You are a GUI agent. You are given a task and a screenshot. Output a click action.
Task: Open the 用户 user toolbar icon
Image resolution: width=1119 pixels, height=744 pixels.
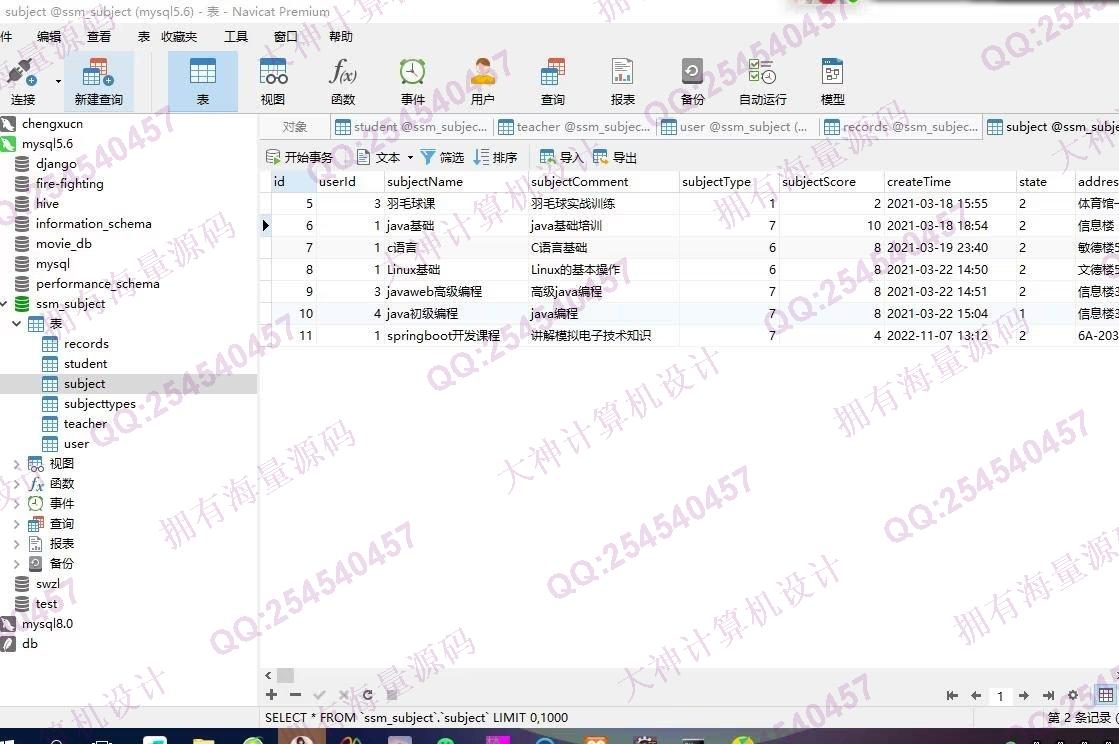482,81
